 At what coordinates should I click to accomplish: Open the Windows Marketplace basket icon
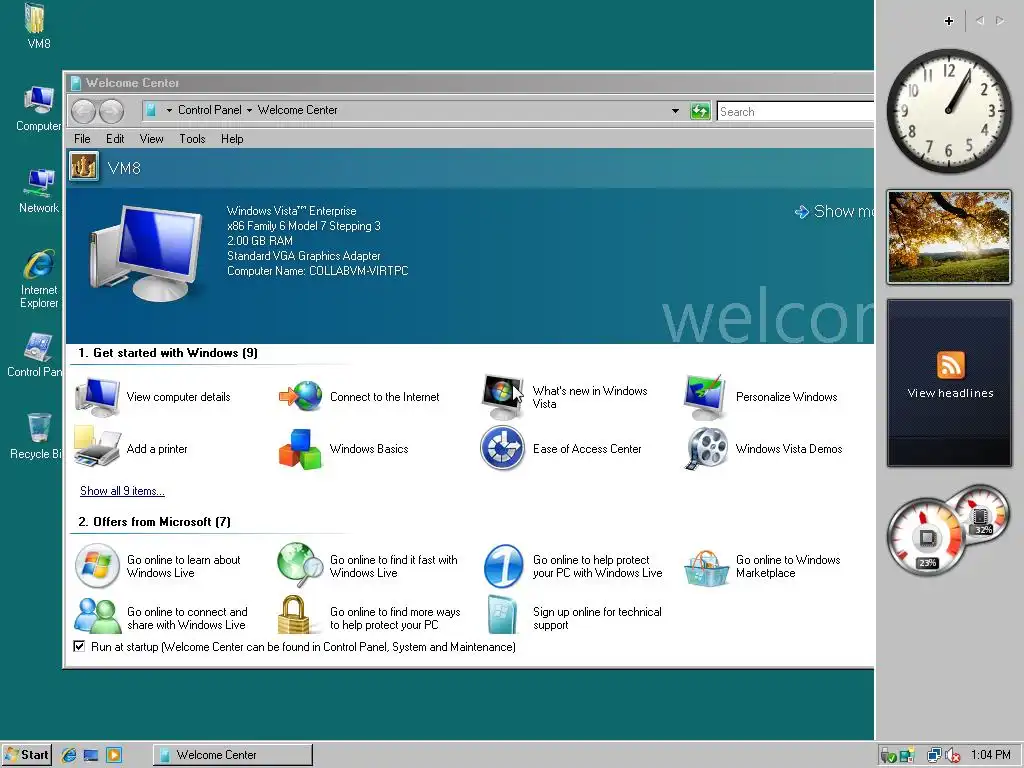pyautogui.click(x=706, y=568)
